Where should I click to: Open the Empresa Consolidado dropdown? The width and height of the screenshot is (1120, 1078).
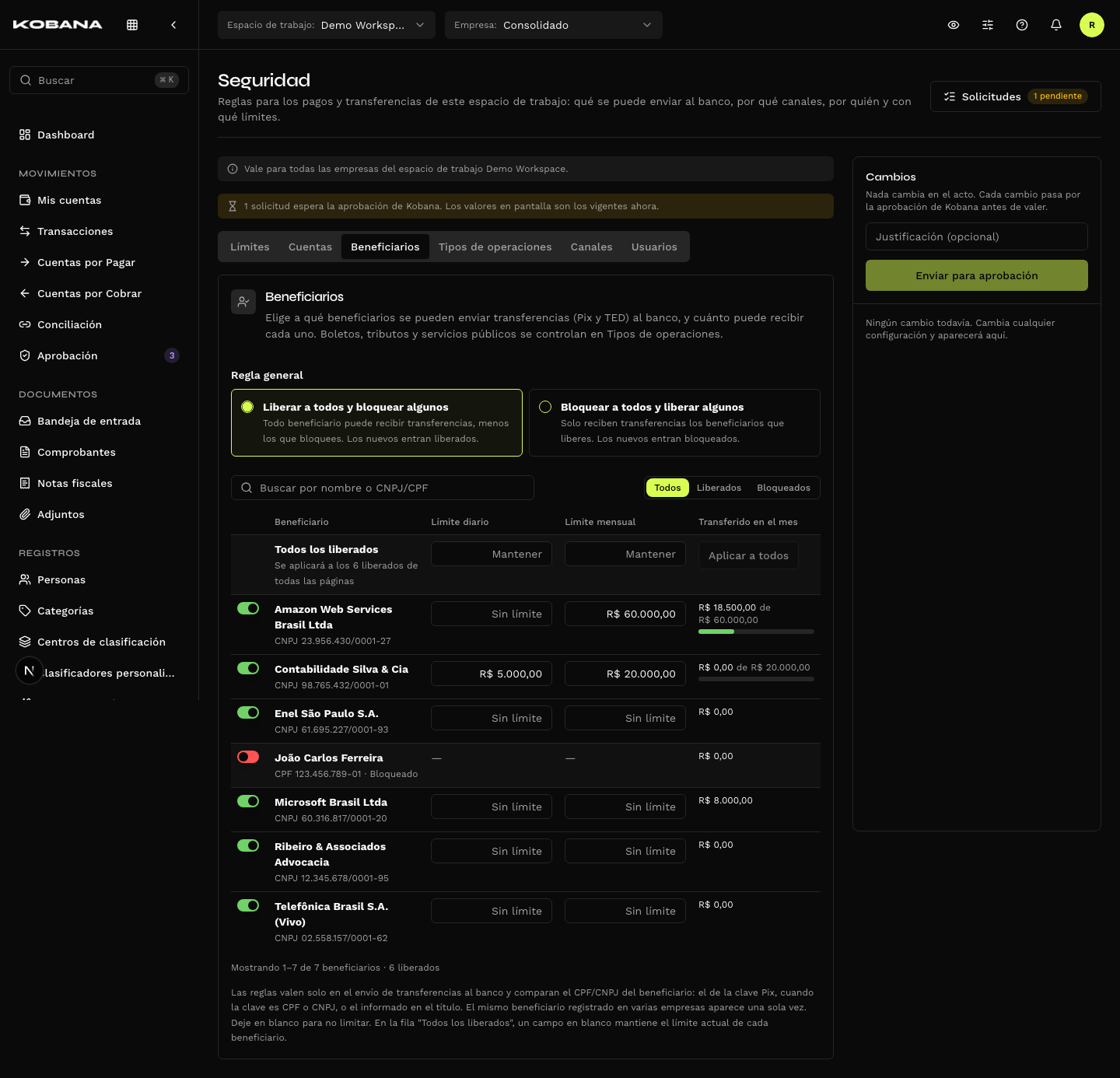click(x=554, y=25)
